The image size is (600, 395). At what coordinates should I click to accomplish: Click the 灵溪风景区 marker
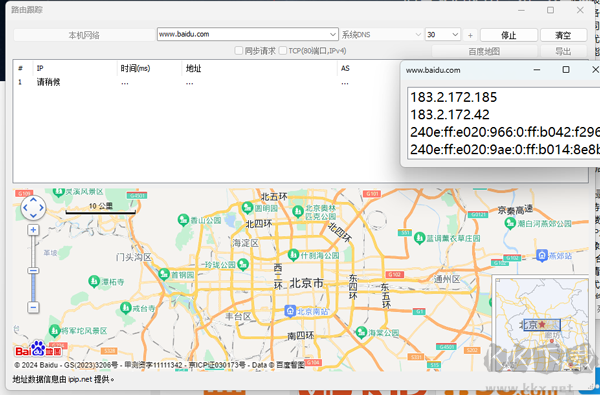(x=59, y=191)
